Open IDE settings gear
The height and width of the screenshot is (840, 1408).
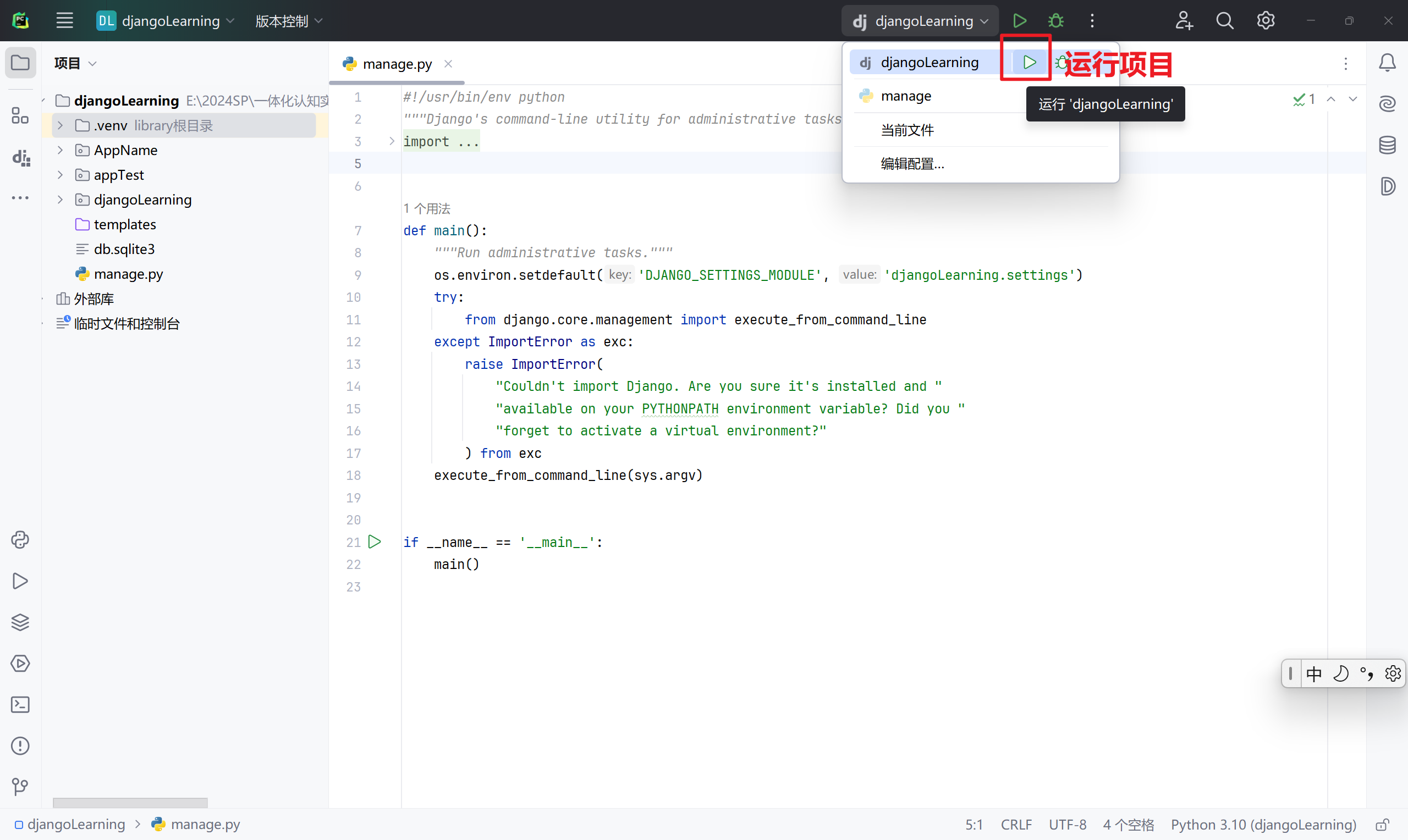1266,21
